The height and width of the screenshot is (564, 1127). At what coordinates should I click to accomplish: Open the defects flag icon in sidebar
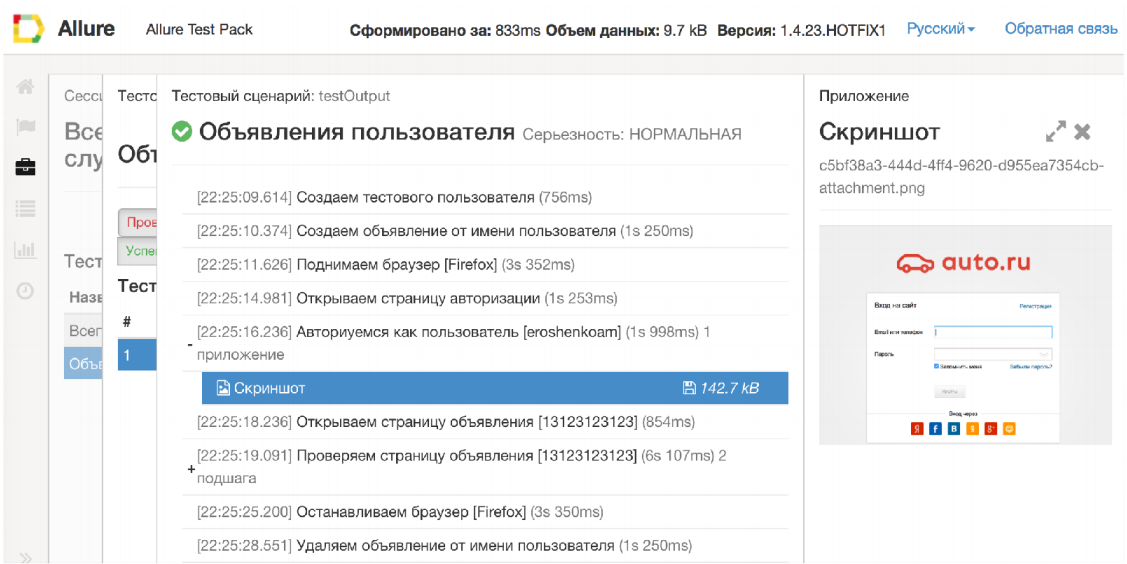point(26,127)
